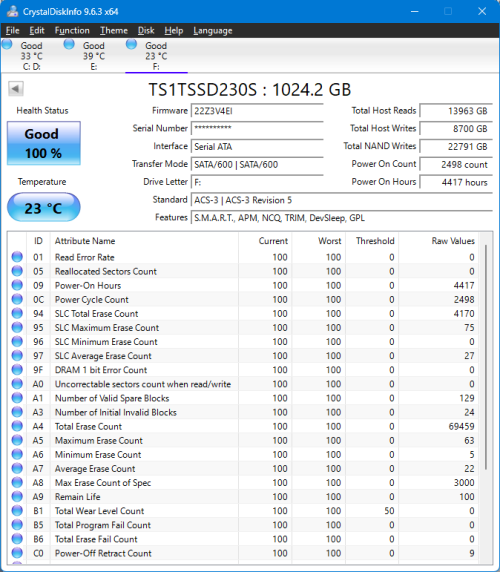Image resolution: width=500 pixels, height=572 pixels.
Task: Click the Standard field ACS-3
Action: tap(342, 200)
